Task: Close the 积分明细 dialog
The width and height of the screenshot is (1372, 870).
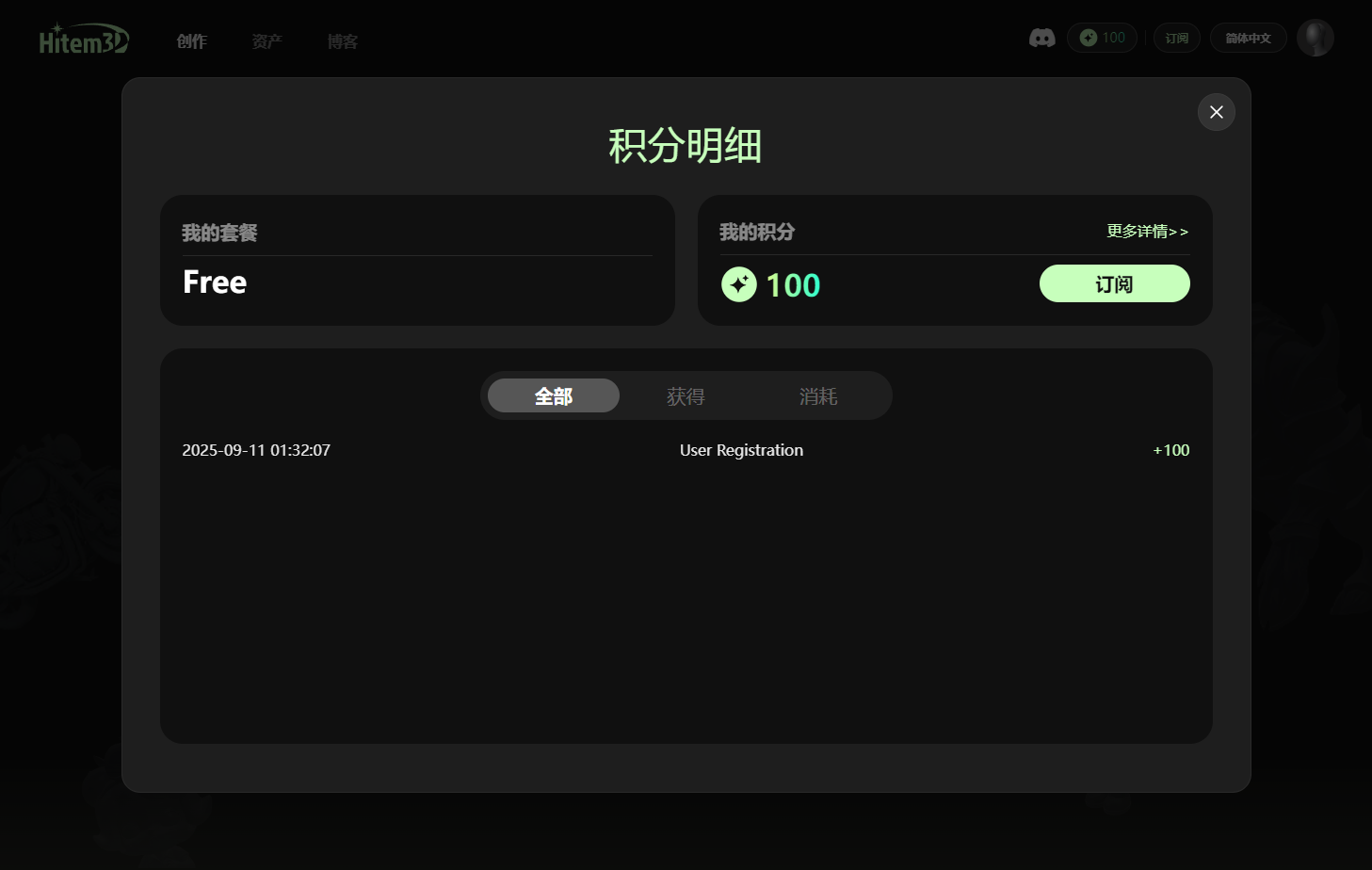Action: pyautogui.click(x=1216, y=112)
